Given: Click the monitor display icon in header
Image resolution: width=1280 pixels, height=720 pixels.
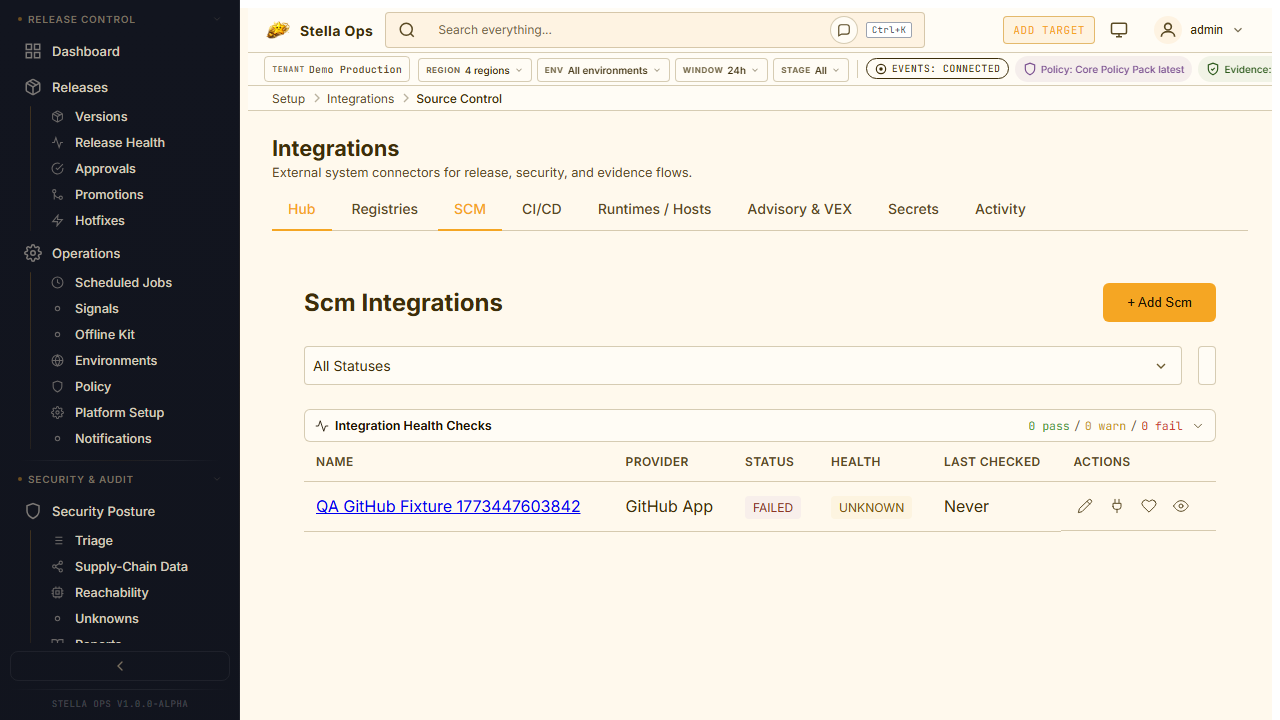Looking at the screenshot, I should pyautogui.click(x=1119, y=30).
